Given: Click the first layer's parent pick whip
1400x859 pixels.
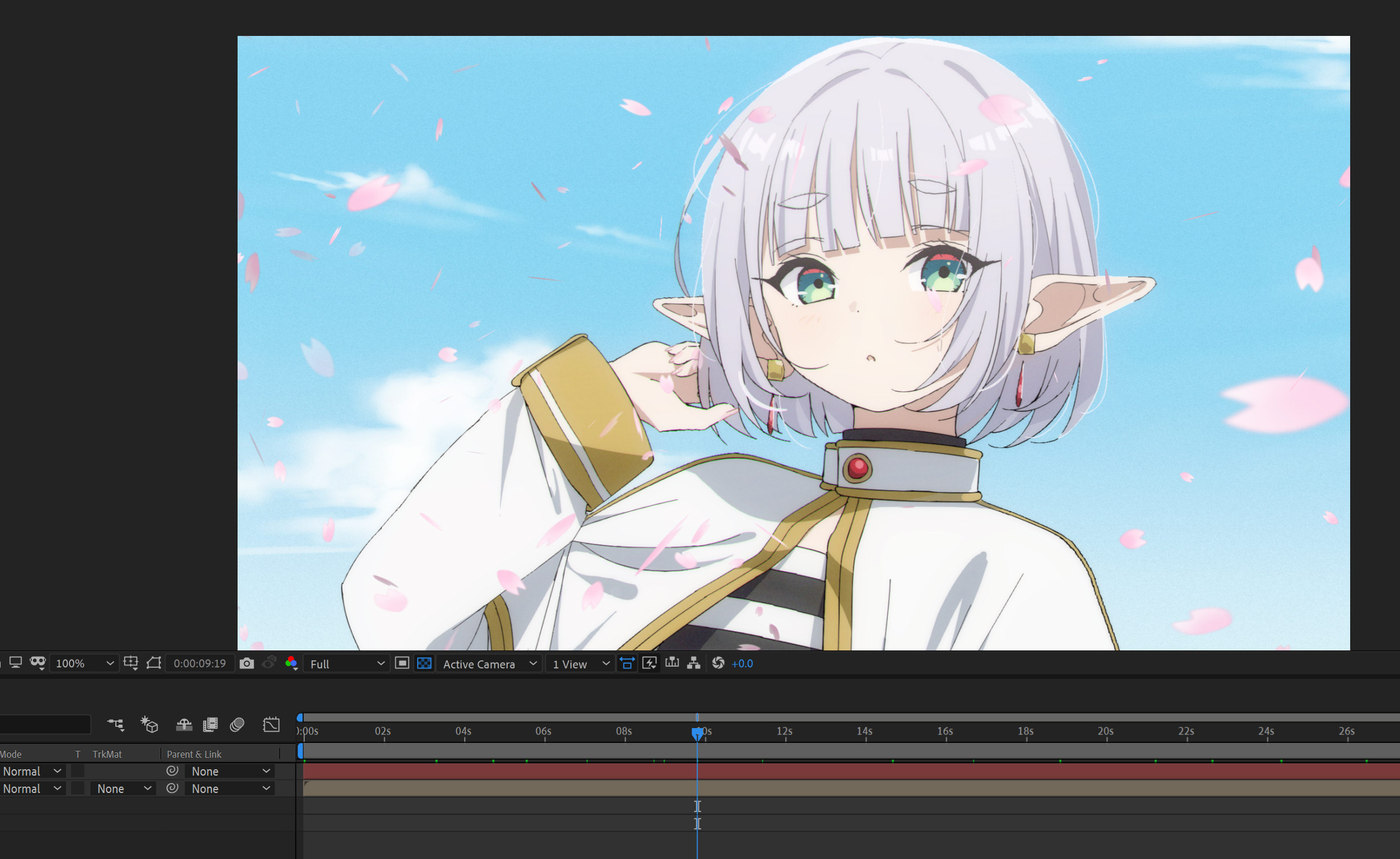Looking at the screenshot, I should (x=172, y=771).
